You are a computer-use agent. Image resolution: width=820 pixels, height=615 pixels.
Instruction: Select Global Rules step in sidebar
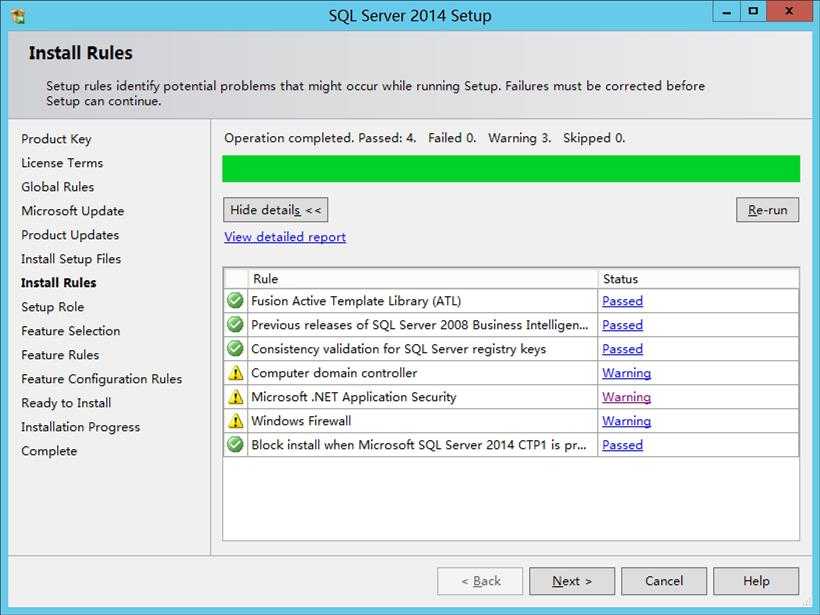point(58,187)
